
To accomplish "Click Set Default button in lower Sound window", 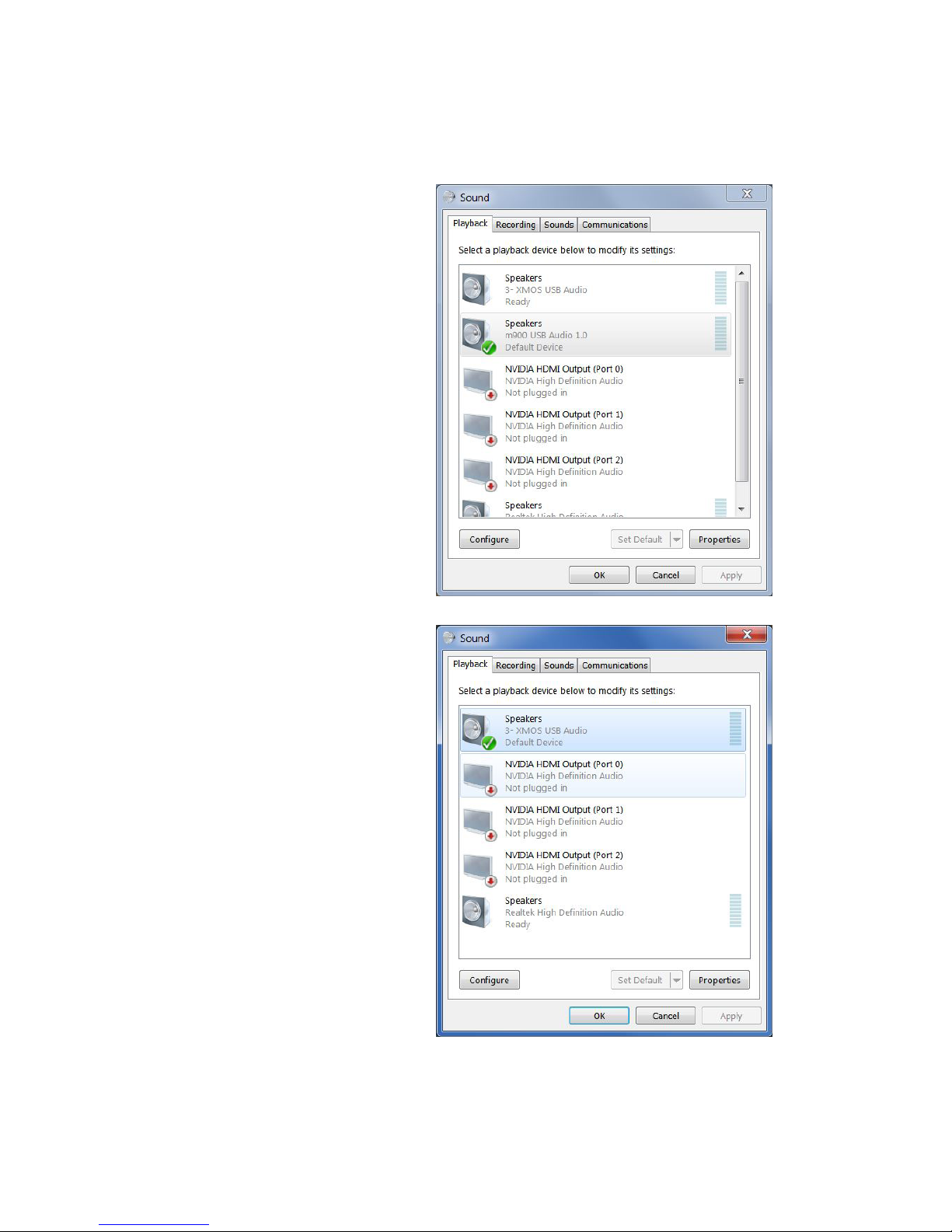I will coord(640,980).
